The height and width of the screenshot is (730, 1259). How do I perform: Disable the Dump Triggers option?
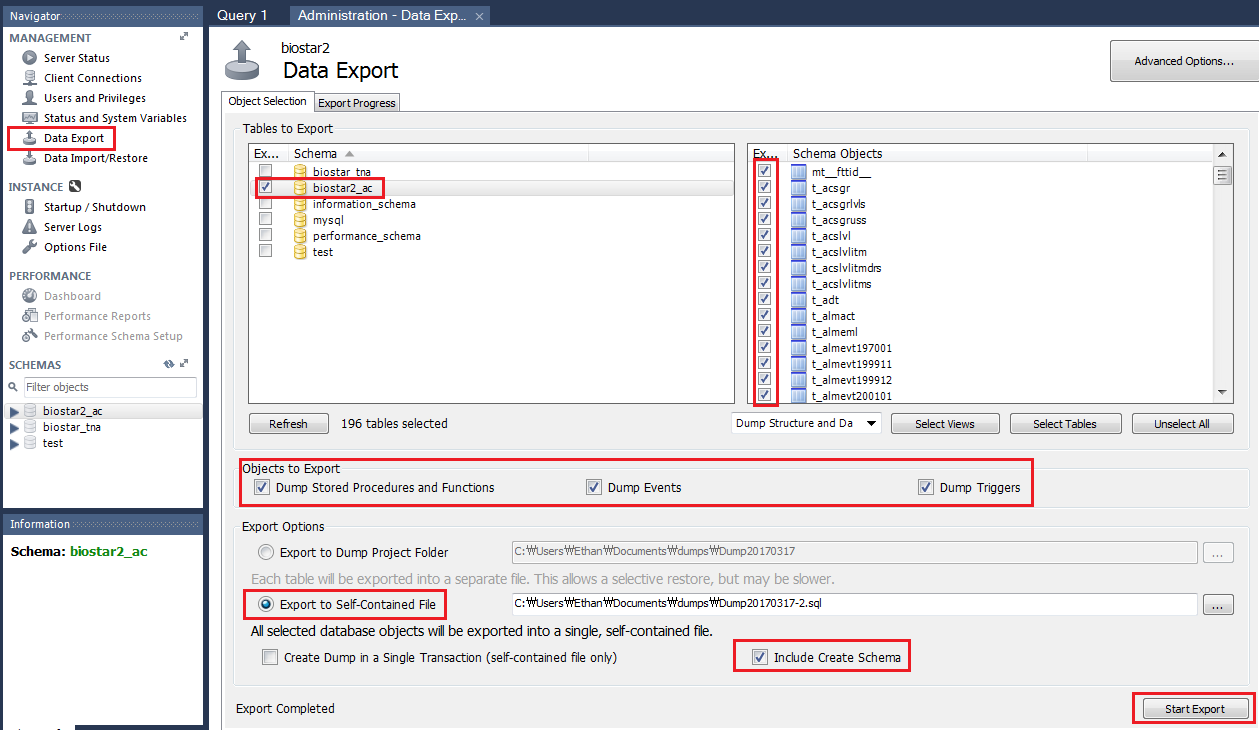click(925, 487)
